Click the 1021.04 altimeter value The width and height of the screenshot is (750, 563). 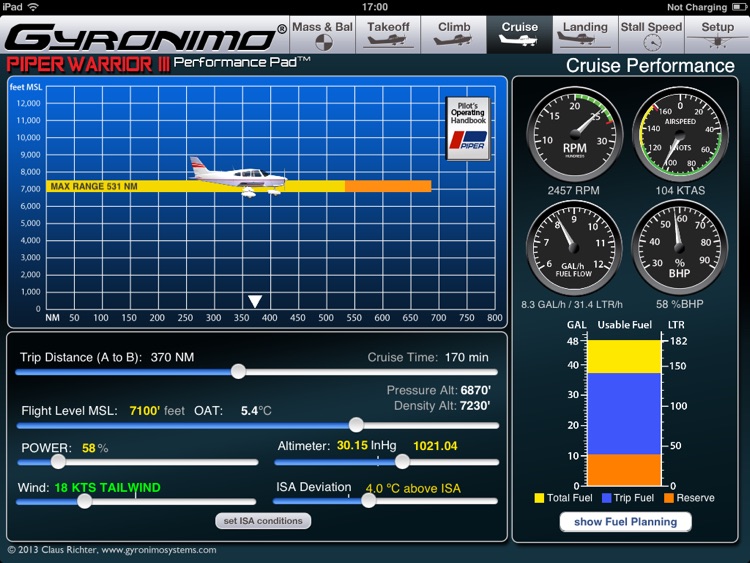[x=435, y=446]
